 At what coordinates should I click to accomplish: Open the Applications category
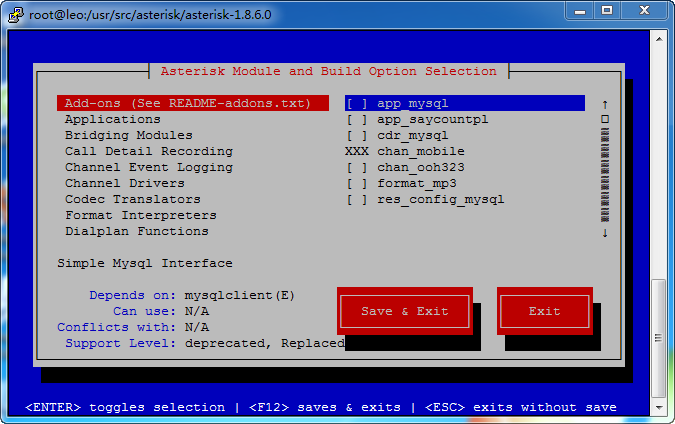tap(113, 119)
